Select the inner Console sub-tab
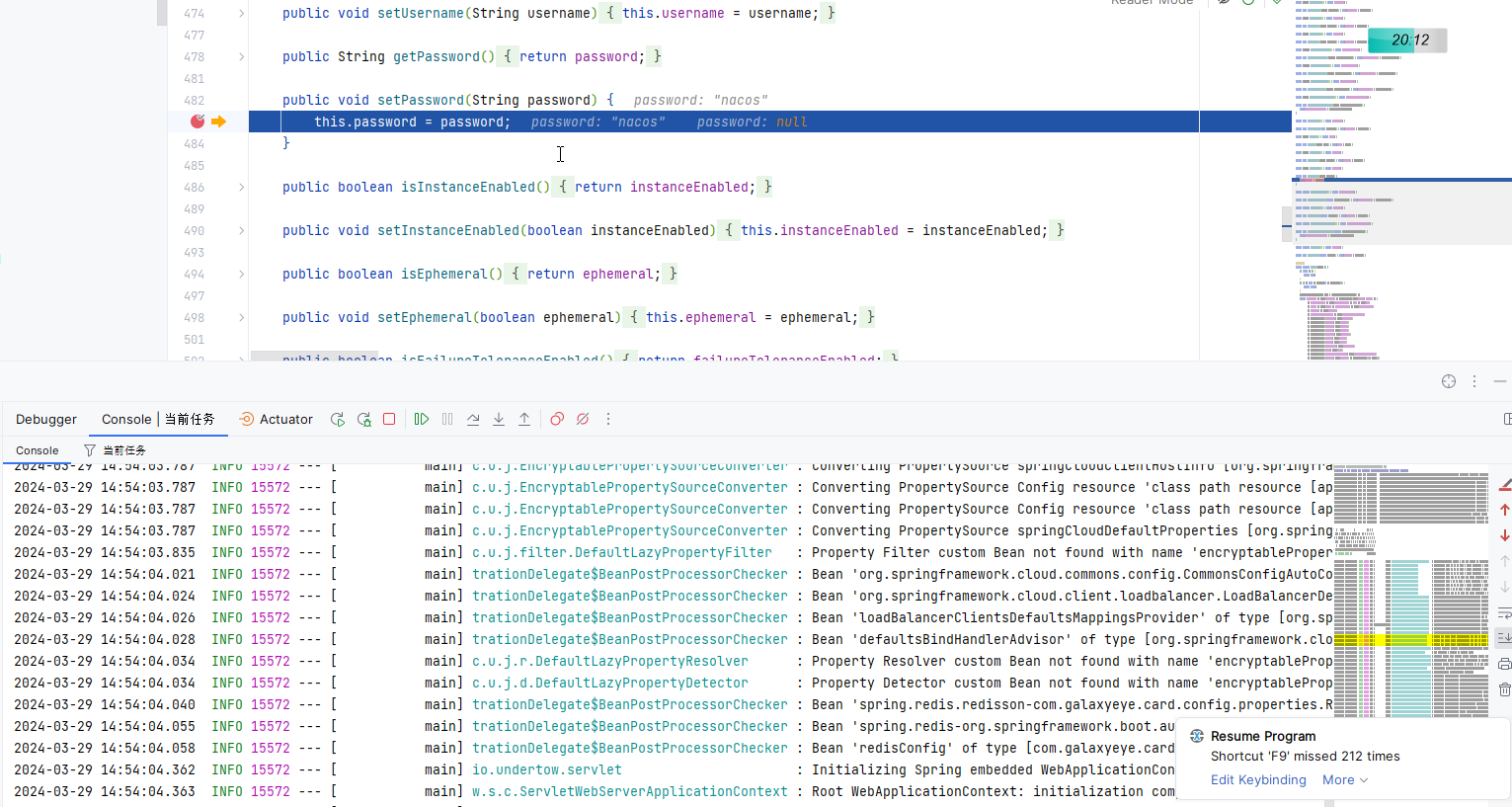Viewport: 1512px width, 807px height. click(x=38, y=450)
